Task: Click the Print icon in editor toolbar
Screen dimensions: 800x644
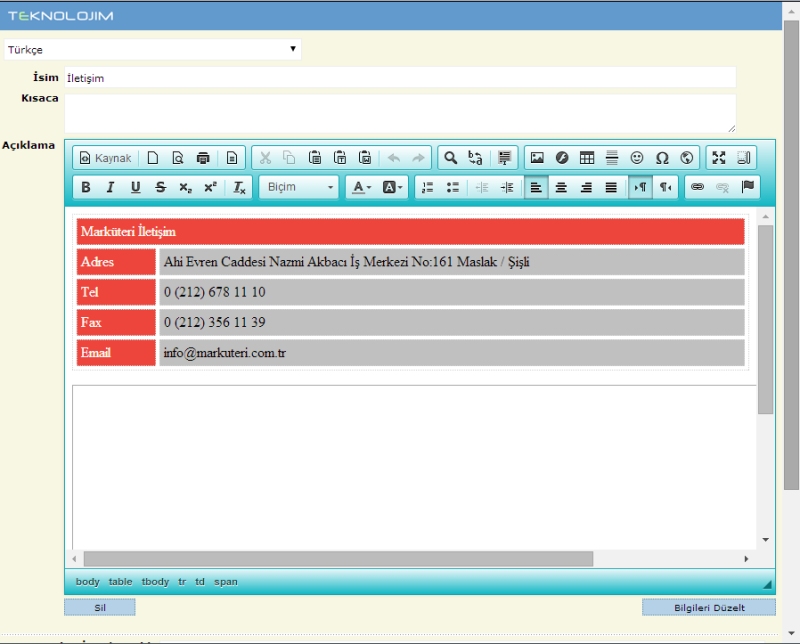Action: (x=203, y=158)
